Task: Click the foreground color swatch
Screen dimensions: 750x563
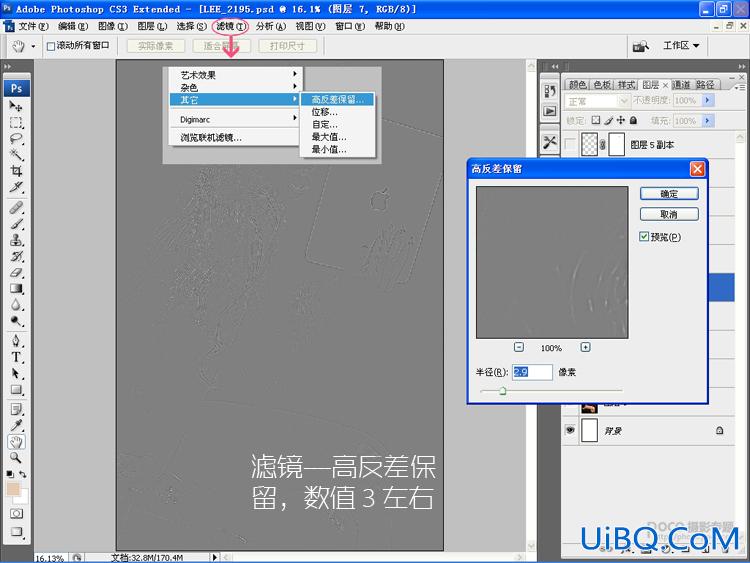Action: pyautogui.click(x=13, y=488)
